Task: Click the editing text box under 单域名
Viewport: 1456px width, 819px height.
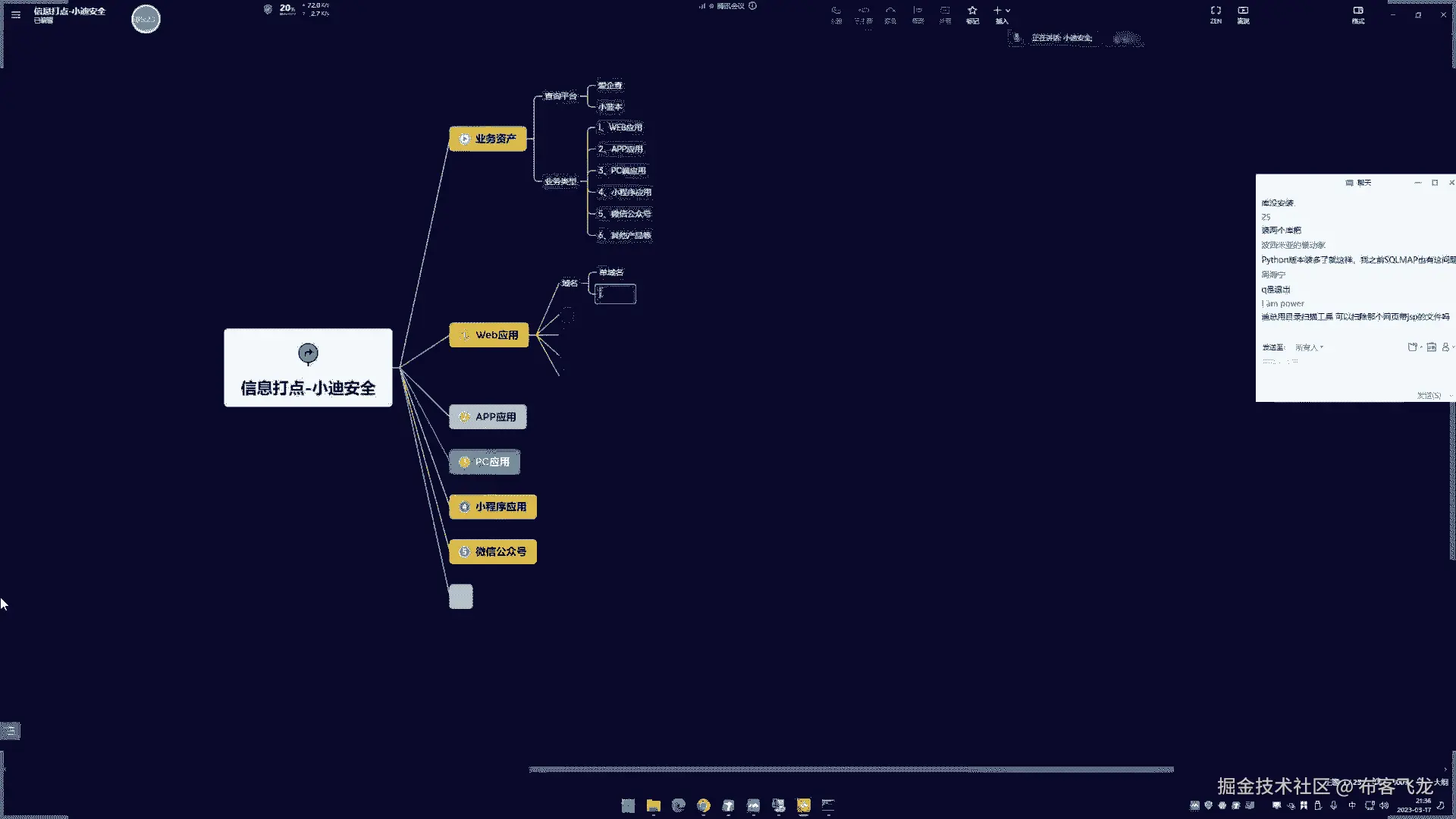Action: tap(615, 294)
